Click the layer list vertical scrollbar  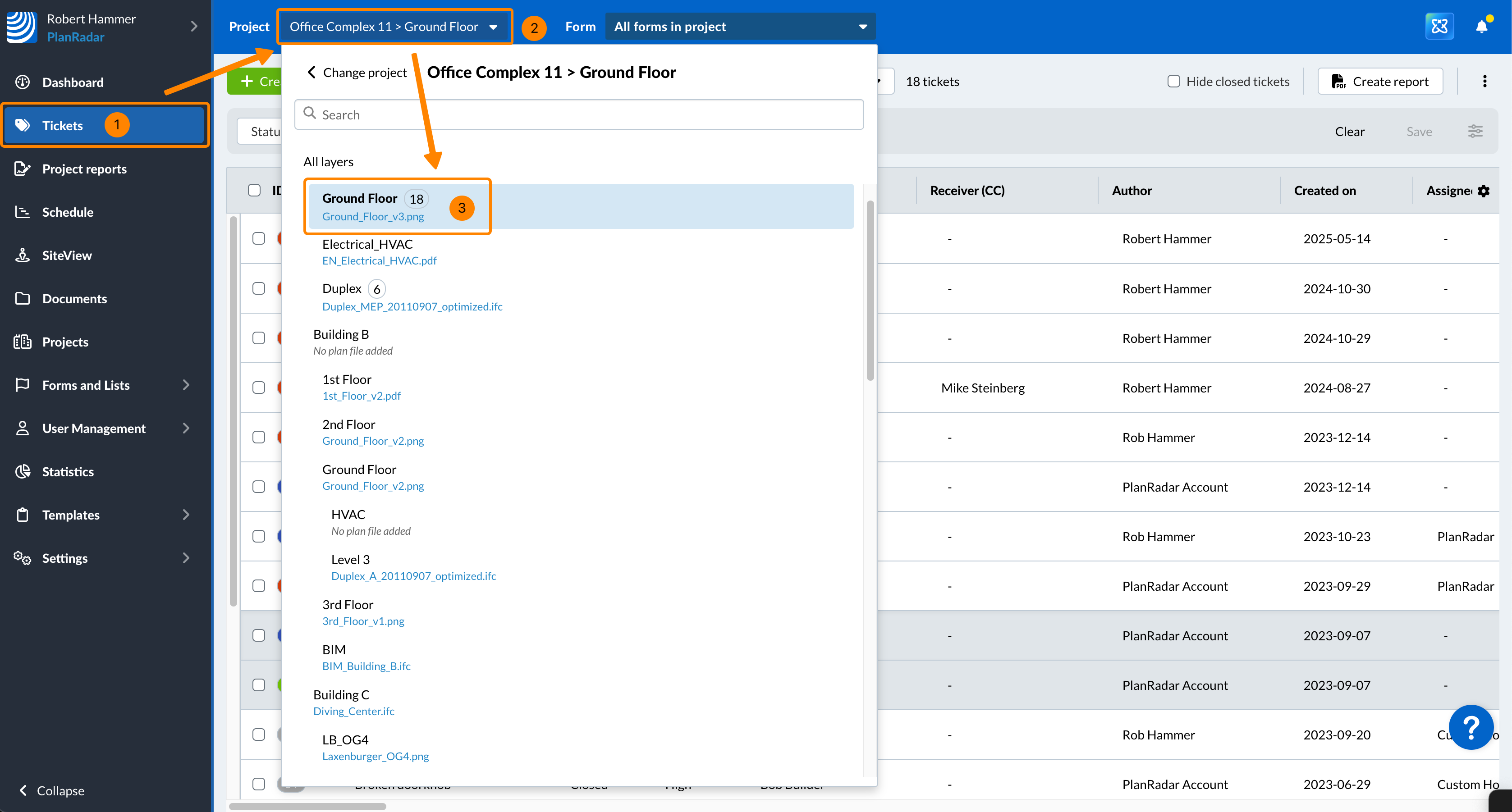870,291
